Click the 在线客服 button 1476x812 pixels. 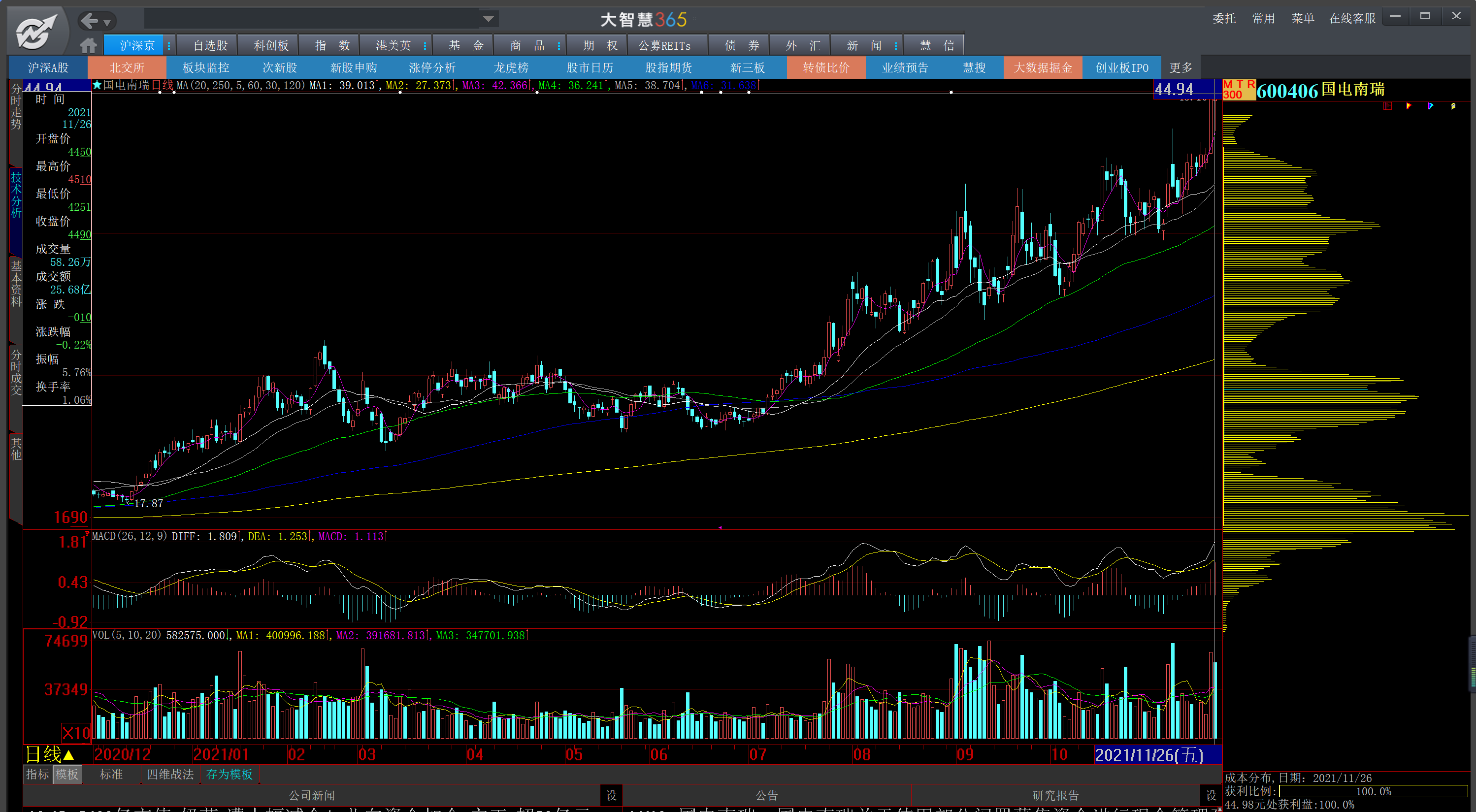pos(1352,18)
